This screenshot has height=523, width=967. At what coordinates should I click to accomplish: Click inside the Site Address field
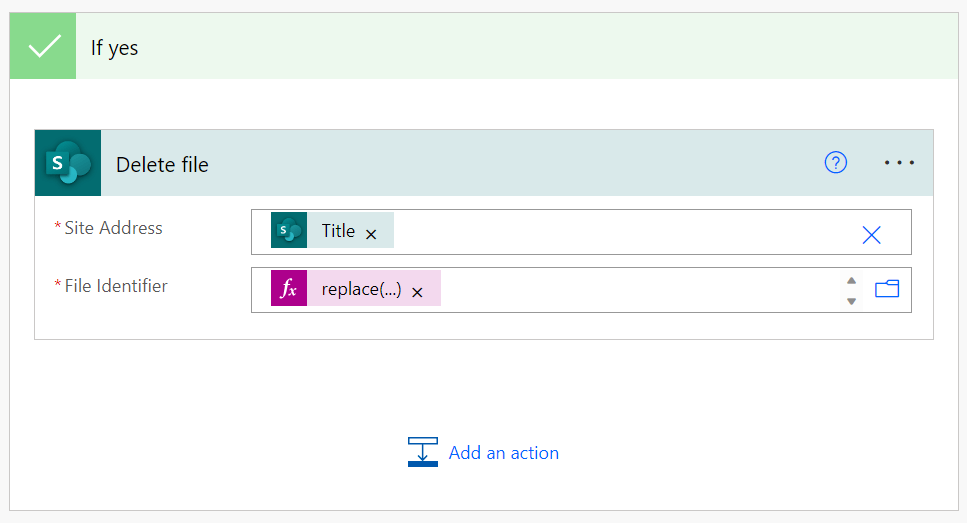point(620,232)
